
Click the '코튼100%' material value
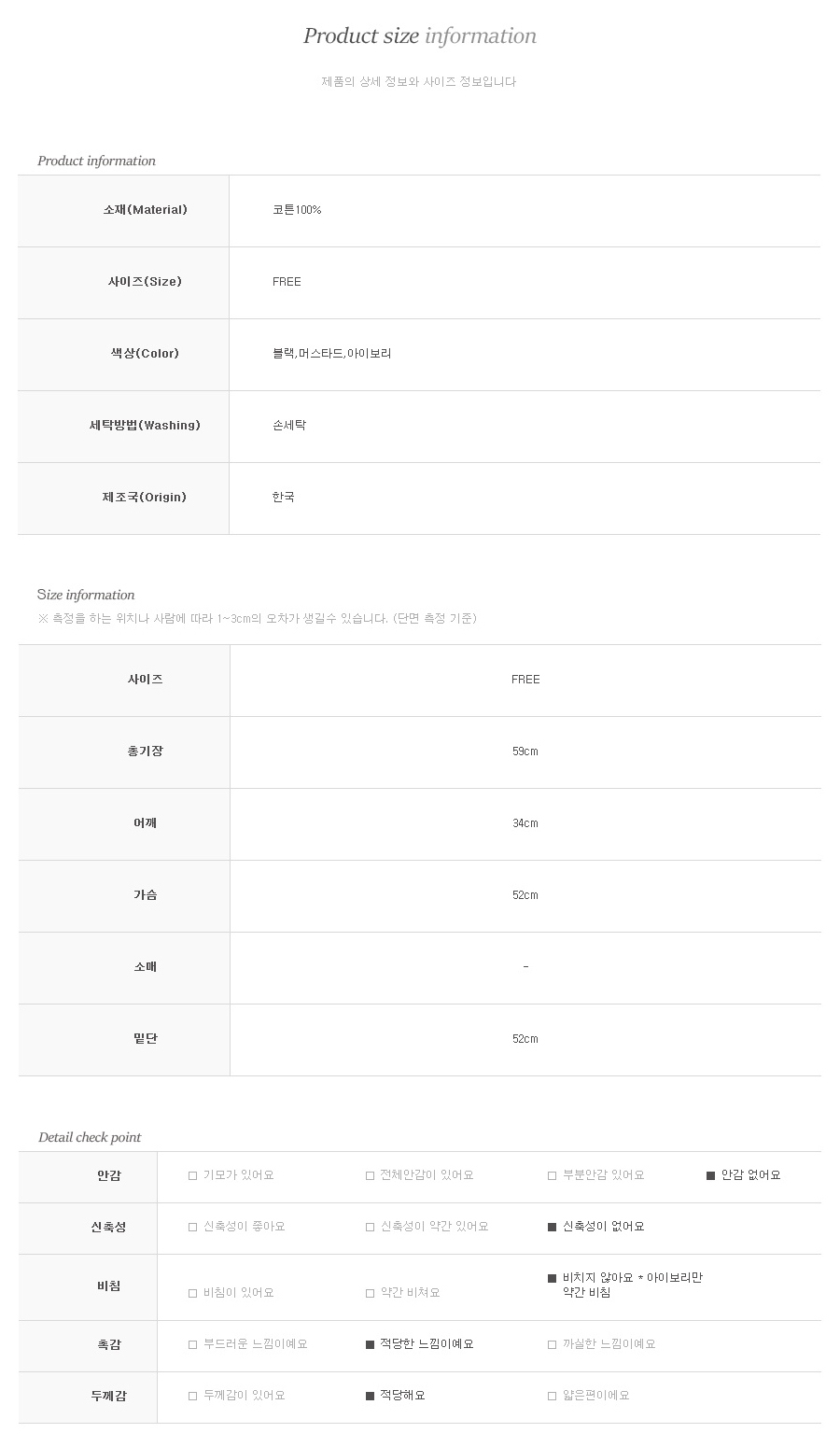(x=297, y=210)
